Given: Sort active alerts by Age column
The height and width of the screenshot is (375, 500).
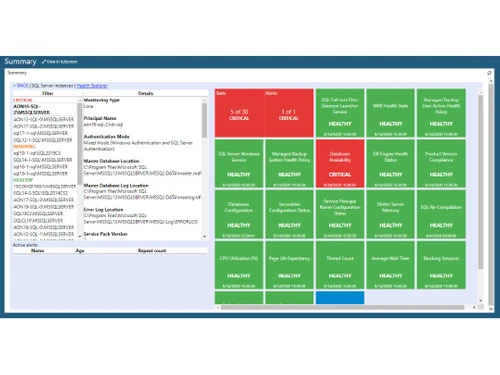Looking at the screenshot, I should (80, 251).
